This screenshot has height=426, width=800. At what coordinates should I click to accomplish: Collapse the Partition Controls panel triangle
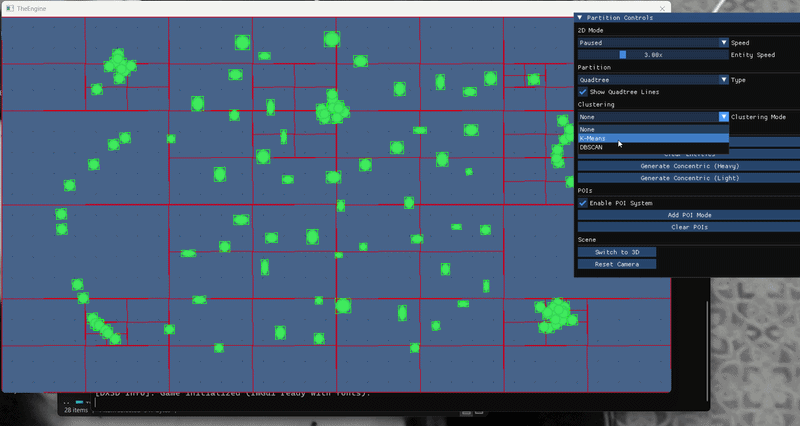(580, 18)
